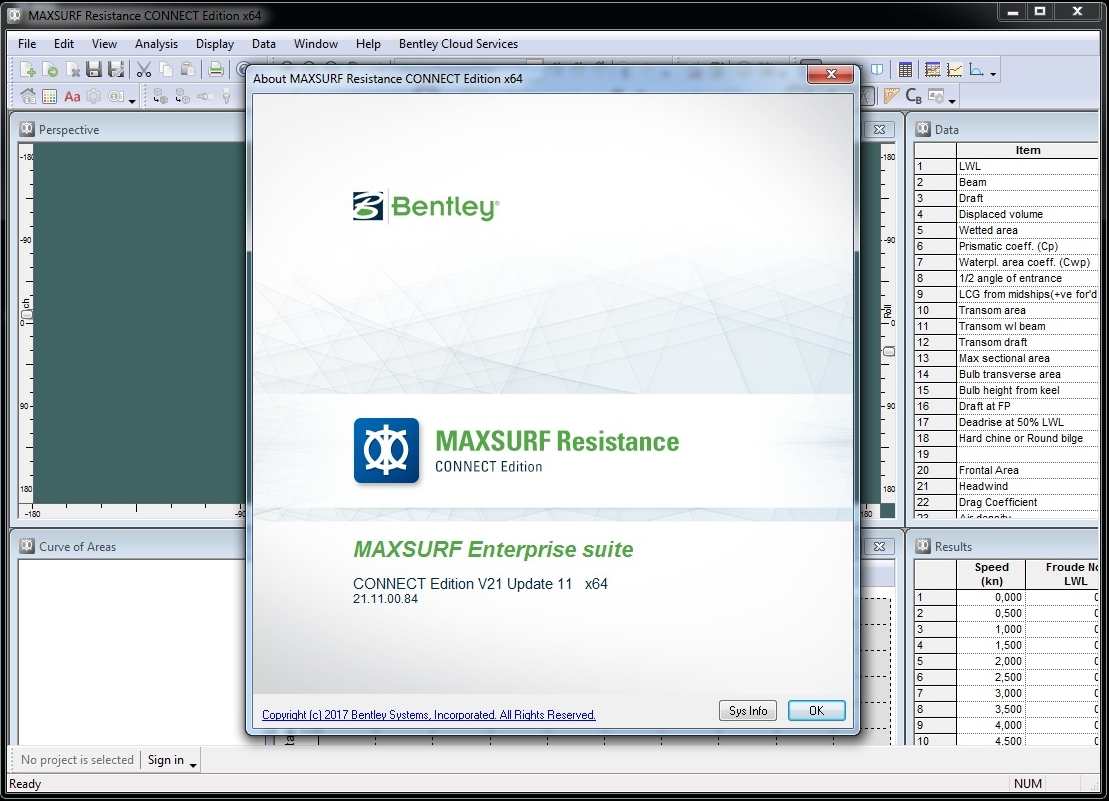This screenshot has height=801, width=1109.
Task: Click the Data window title icon
Action: click(x=923, y=129)
